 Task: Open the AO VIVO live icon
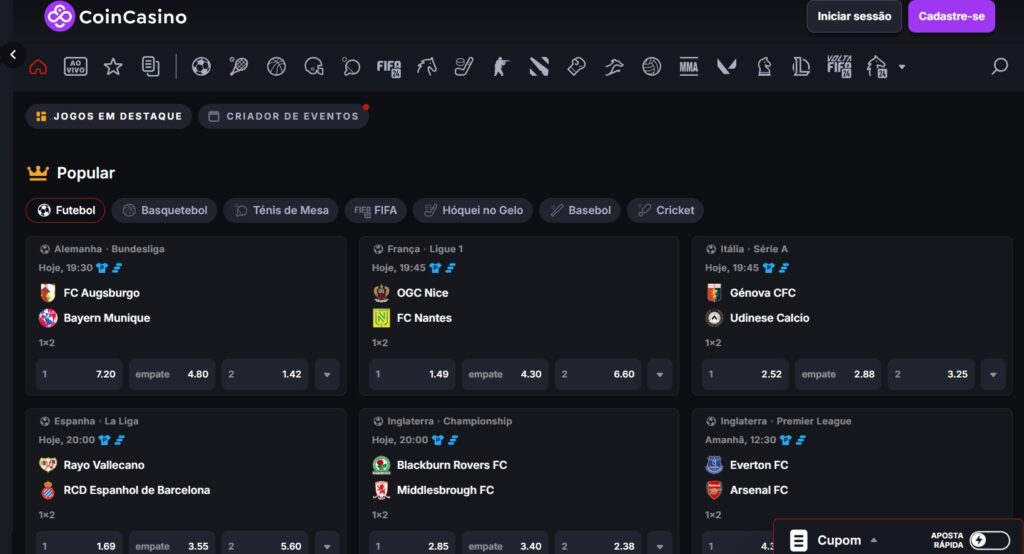[x=76, y=67]
